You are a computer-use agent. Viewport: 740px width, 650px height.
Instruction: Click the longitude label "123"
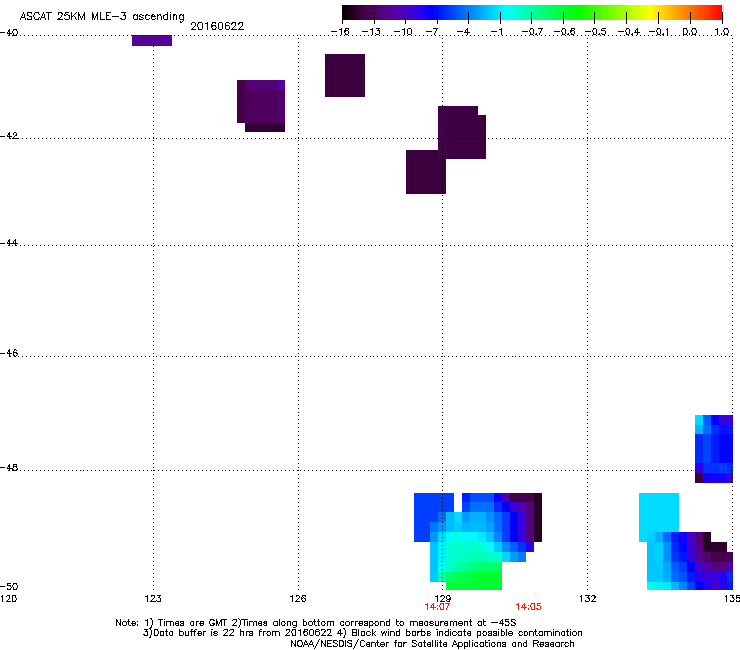153,599
